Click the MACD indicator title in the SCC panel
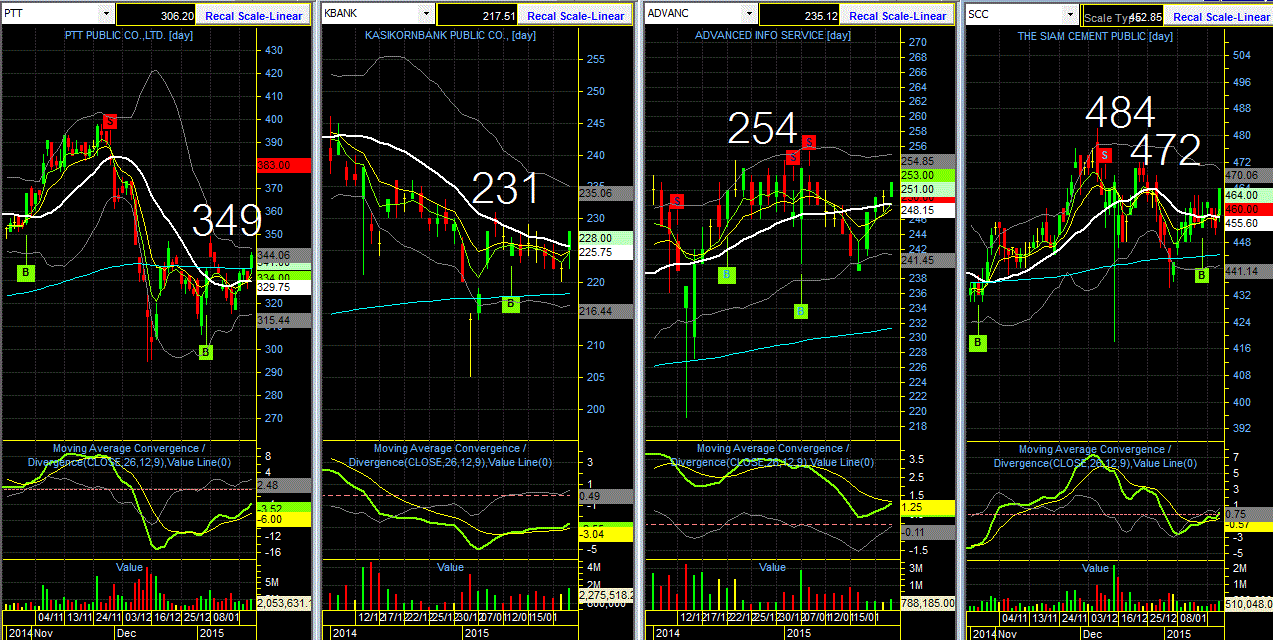 (x=1095, y=455)
